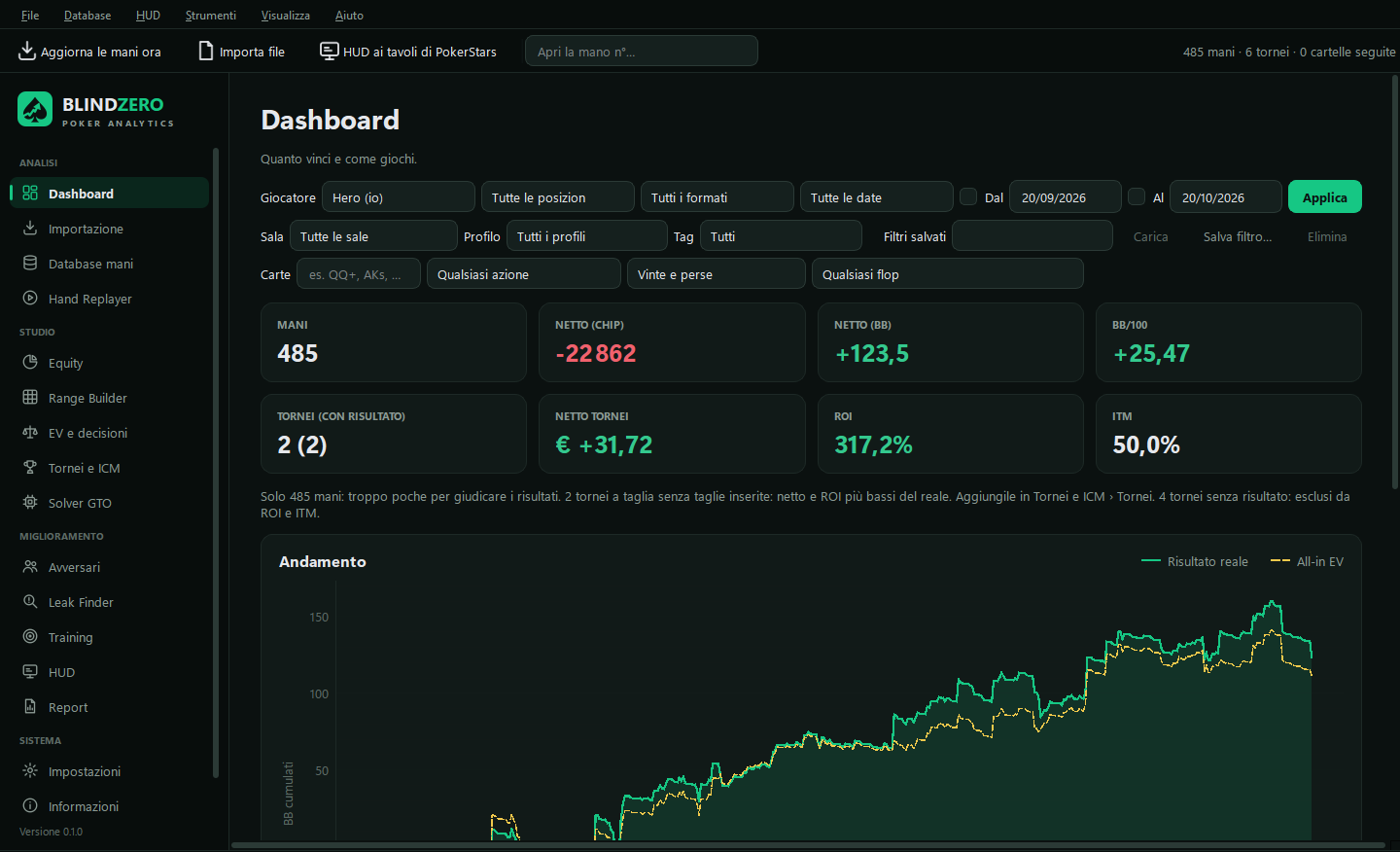
Task: Click the Apri la mano n° field
Action: click(642, 51)
